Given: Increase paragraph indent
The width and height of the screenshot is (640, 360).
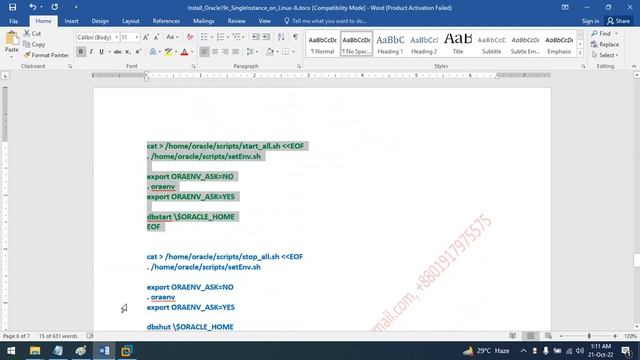Looking at the screenshot, I should click(x=266, y=37).
